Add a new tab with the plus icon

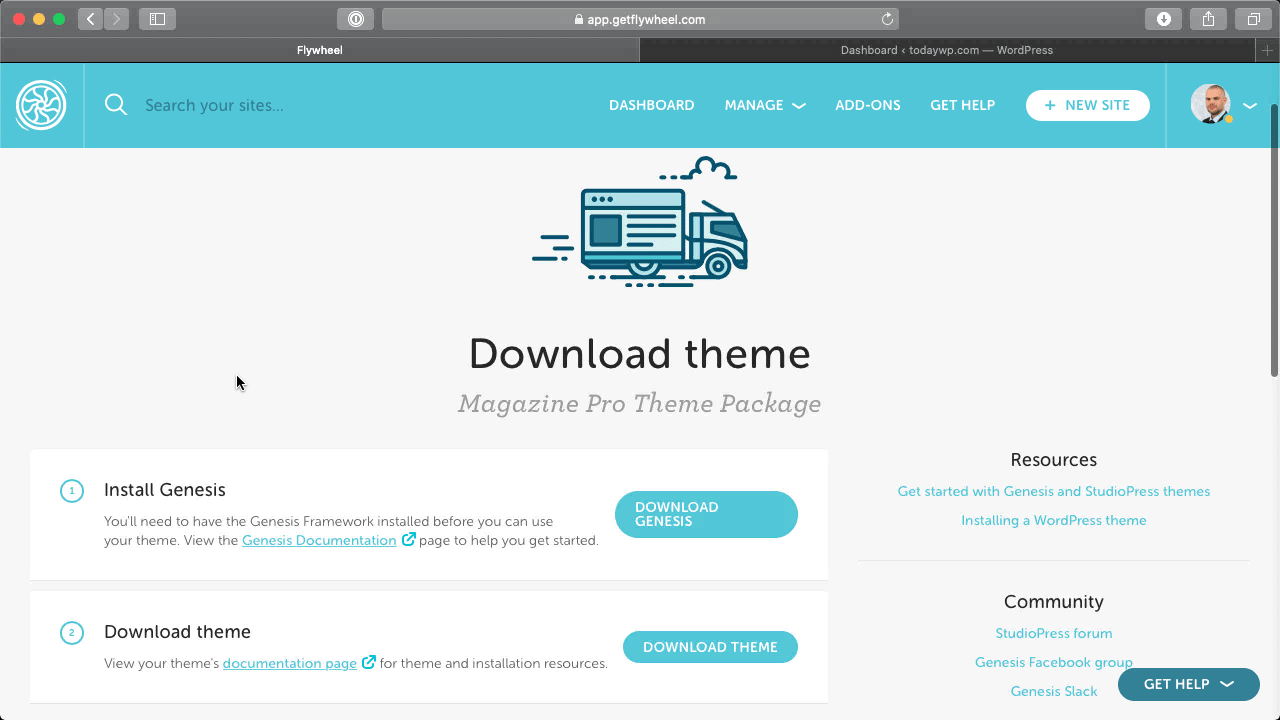click(1268, 50)
